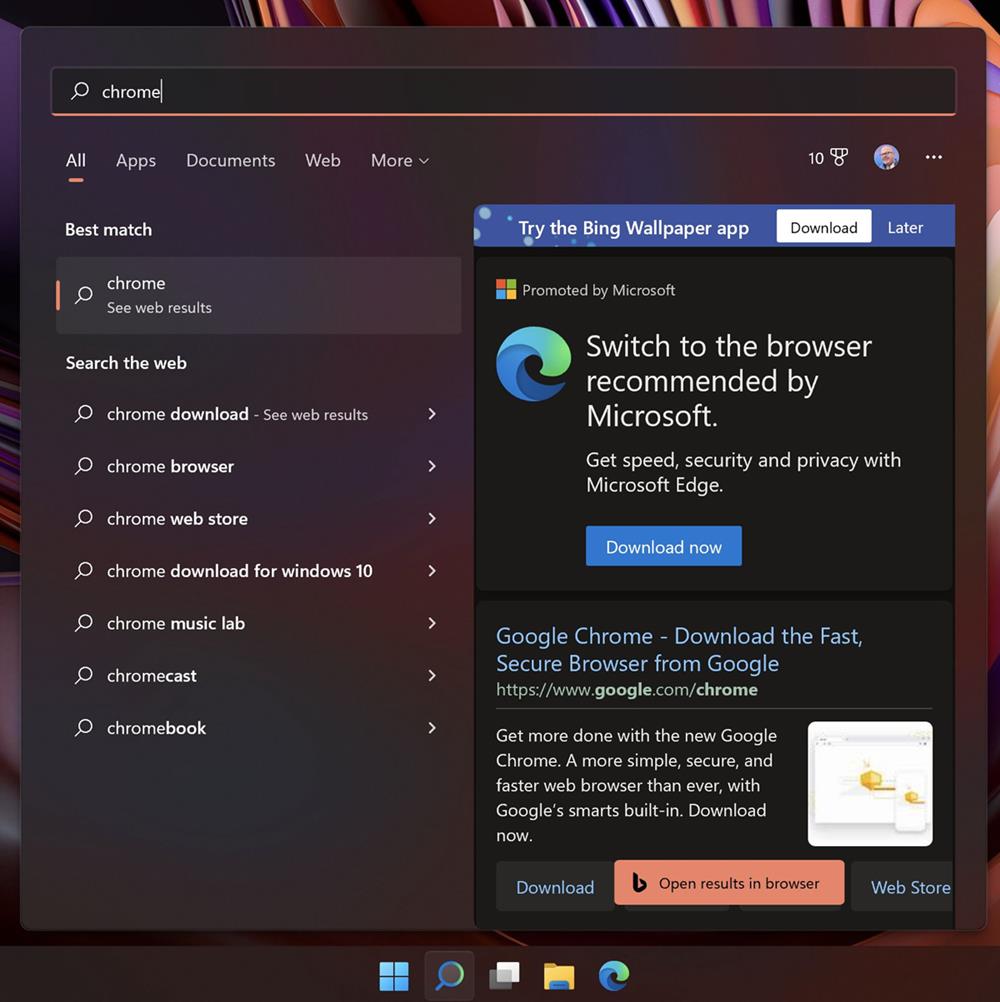The width and height of the screenshot is (1000, 1002).
Task: Select the magnifying glass inside the search box
Action: pos(79,91)
